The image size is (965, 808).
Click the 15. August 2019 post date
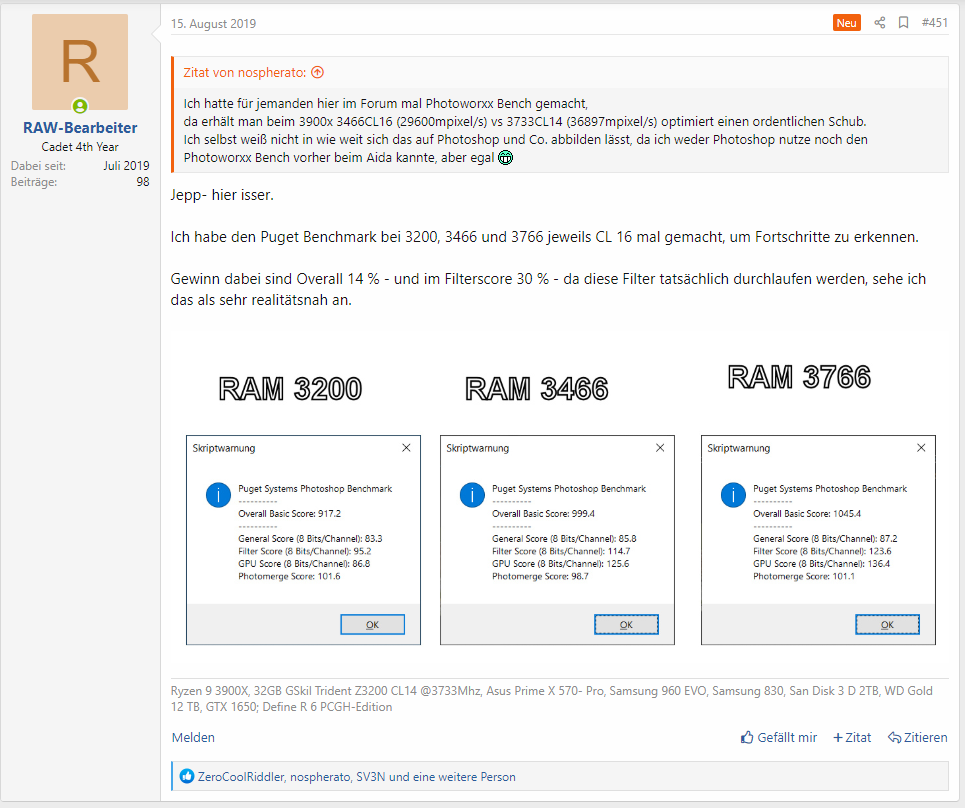[214, 23]
